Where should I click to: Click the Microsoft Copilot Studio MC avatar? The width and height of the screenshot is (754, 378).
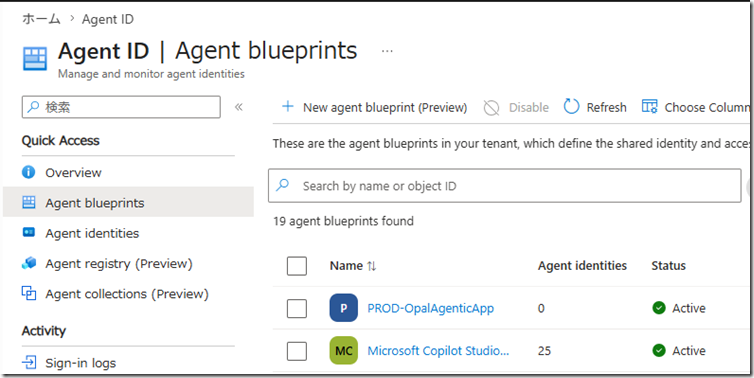(343, 351)
